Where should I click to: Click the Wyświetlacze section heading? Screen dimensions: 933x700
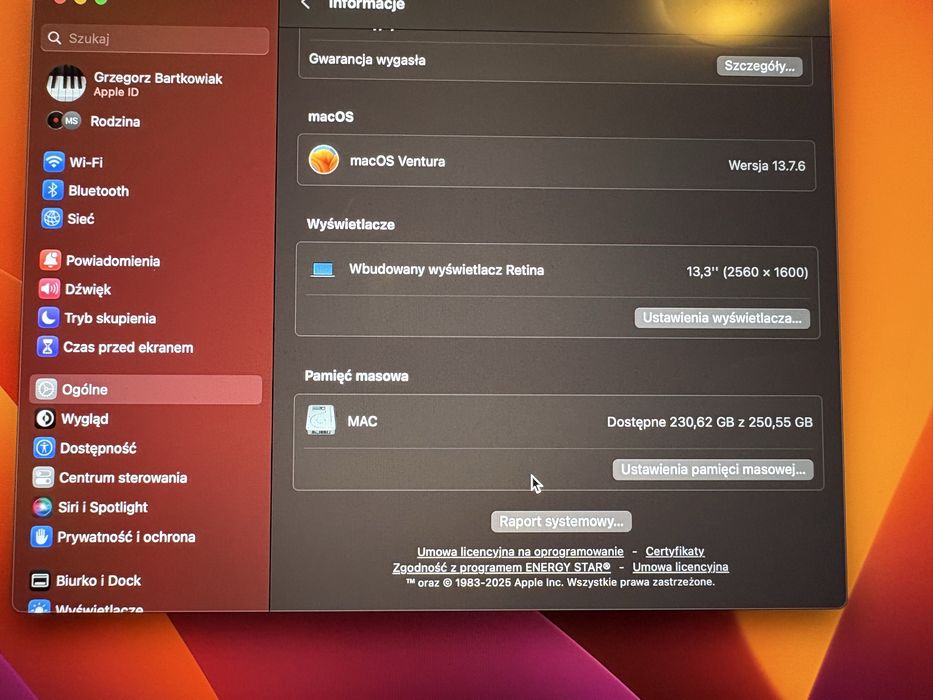(350, 224)
